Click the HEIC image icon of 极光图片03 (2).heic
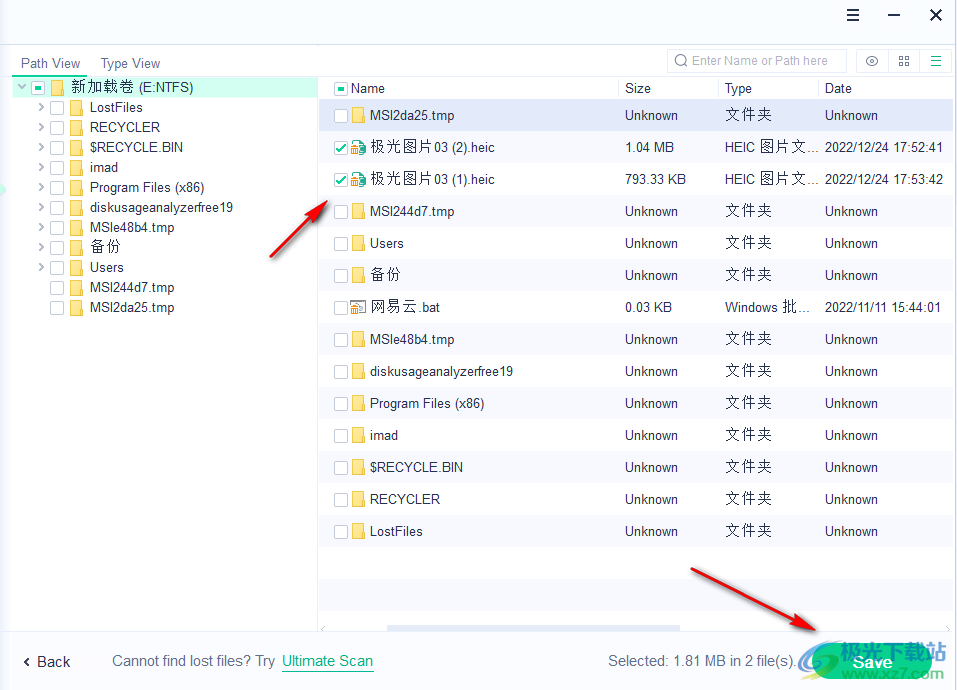Image resolution: width=957 pixels, height=690 pixels. tap(360, 147)
